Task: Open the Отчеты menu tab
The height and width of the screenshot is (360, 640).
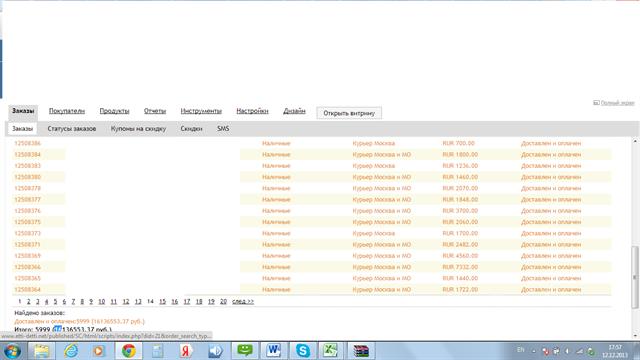Action: point(155,111)
